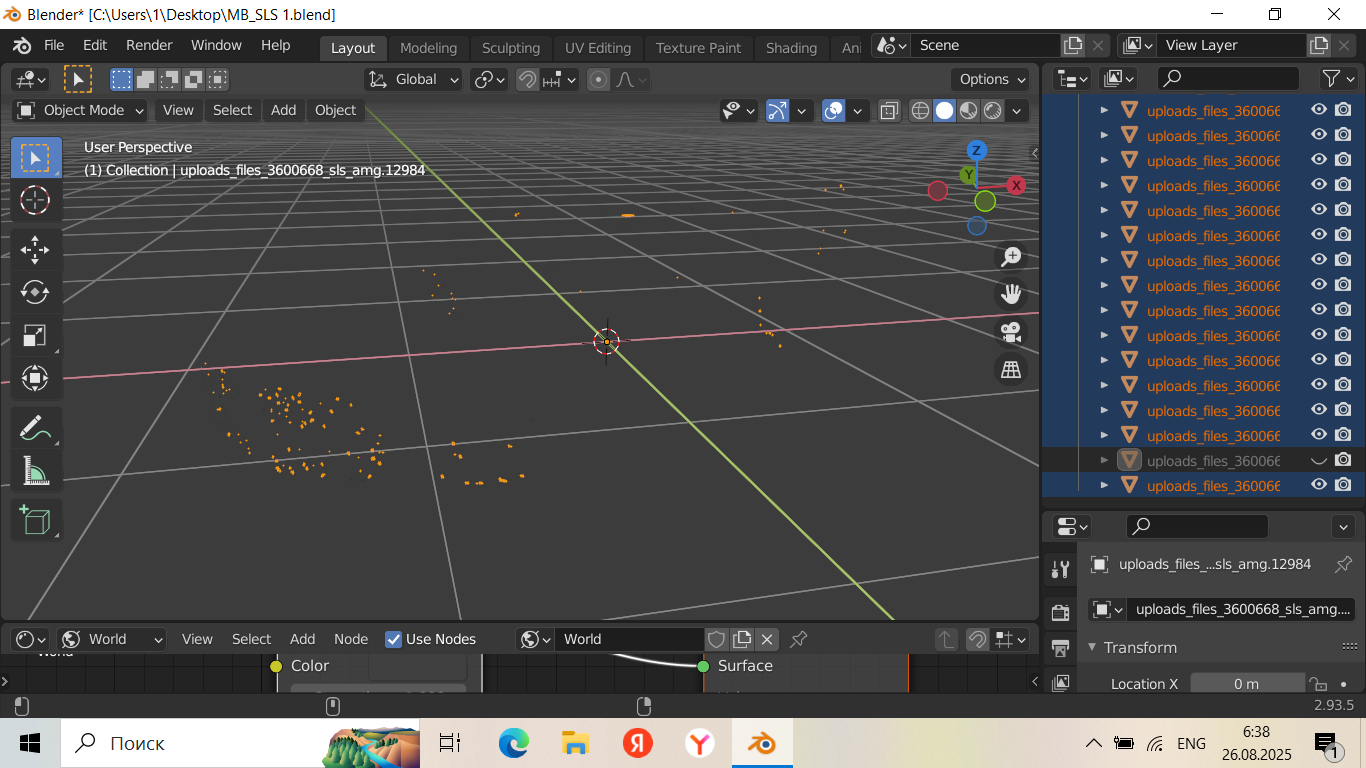The width and height of the screenshot is (1366, 768).
Task: Click the Add Cube tool
Action: [35, 520]
